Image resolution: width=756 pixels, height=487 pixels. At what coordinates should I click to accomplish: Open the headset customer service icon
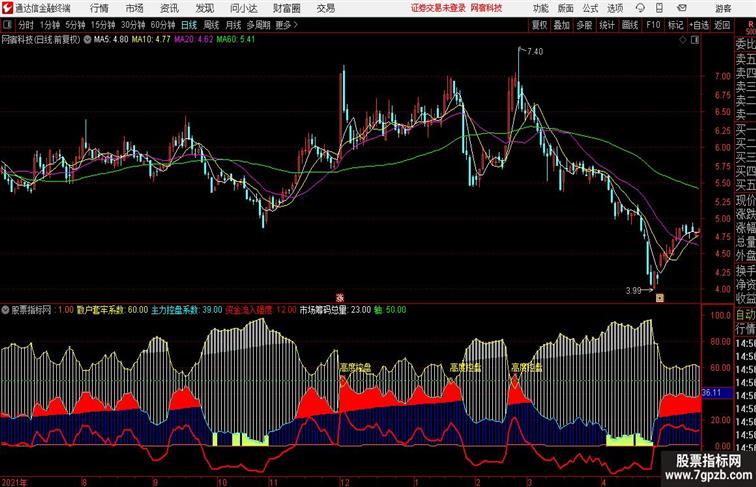coord(640,8)
